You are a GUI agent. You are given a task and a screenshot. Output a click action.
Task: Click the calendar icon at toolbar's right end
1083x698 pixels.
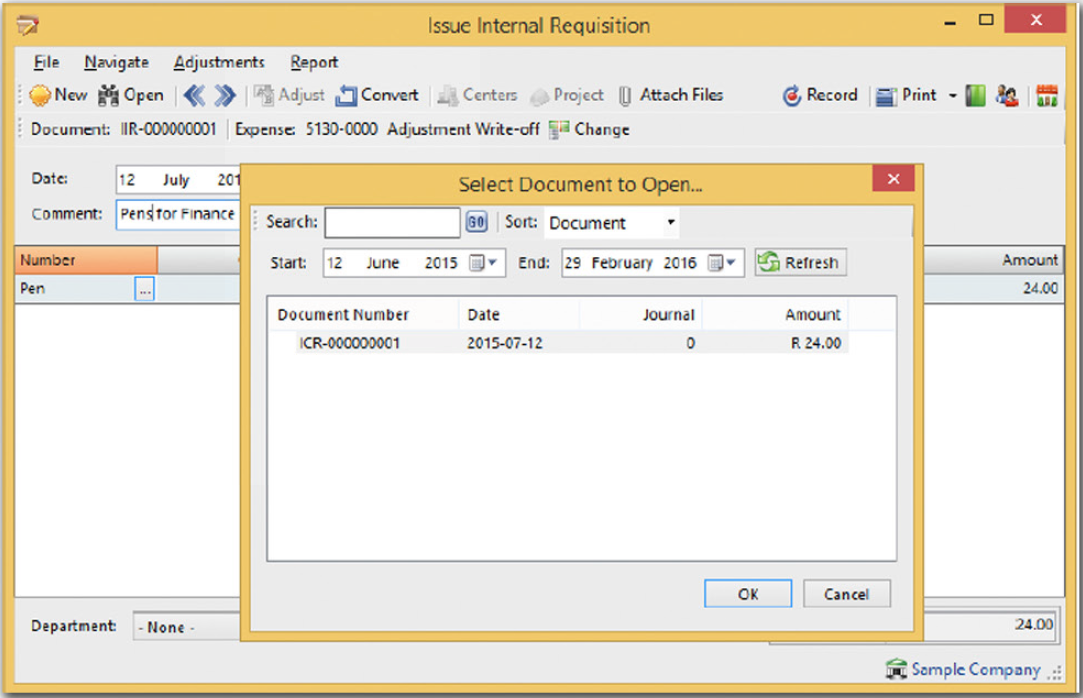click(1047, 96)
